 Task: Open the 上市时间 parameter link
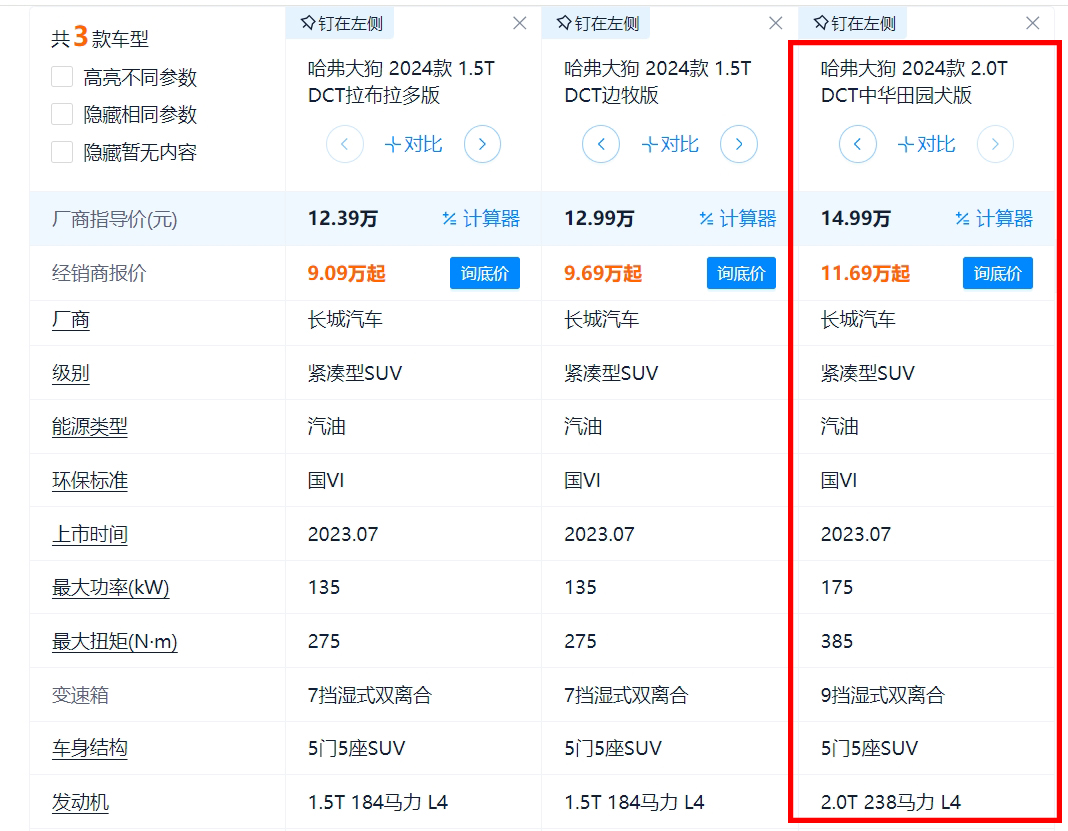90,535
